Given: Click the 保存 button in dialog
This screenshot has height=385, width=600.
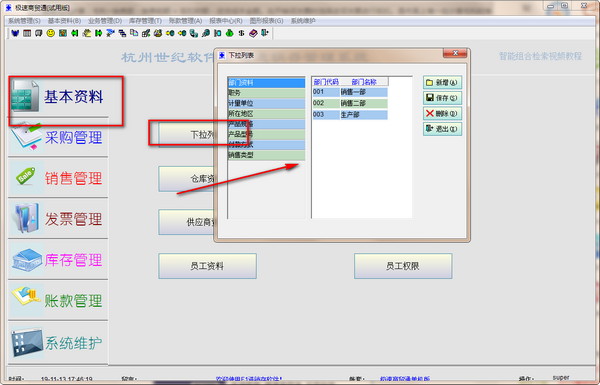Looking at the screenshot, I should pyautogui.click(x=442, y=98).
